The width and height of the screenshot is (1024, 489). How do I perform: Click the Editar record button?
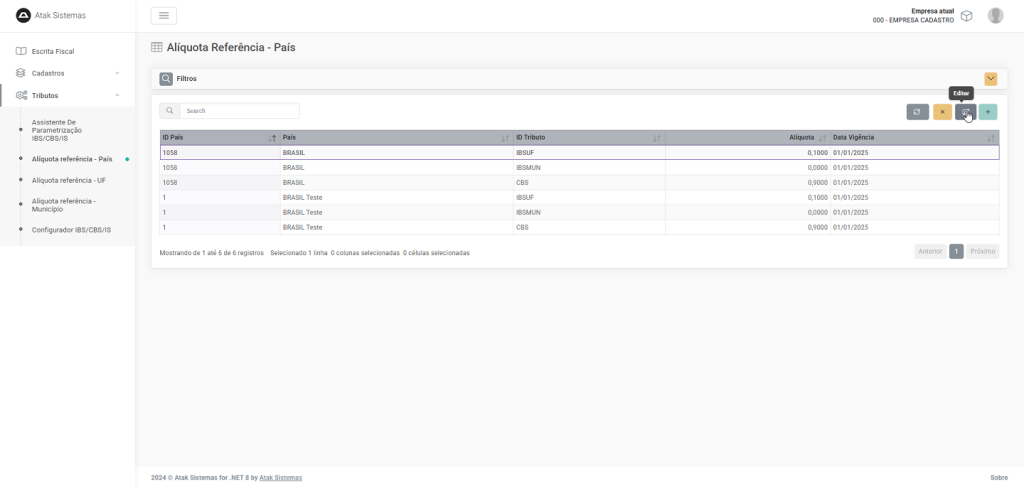[965, 112]
